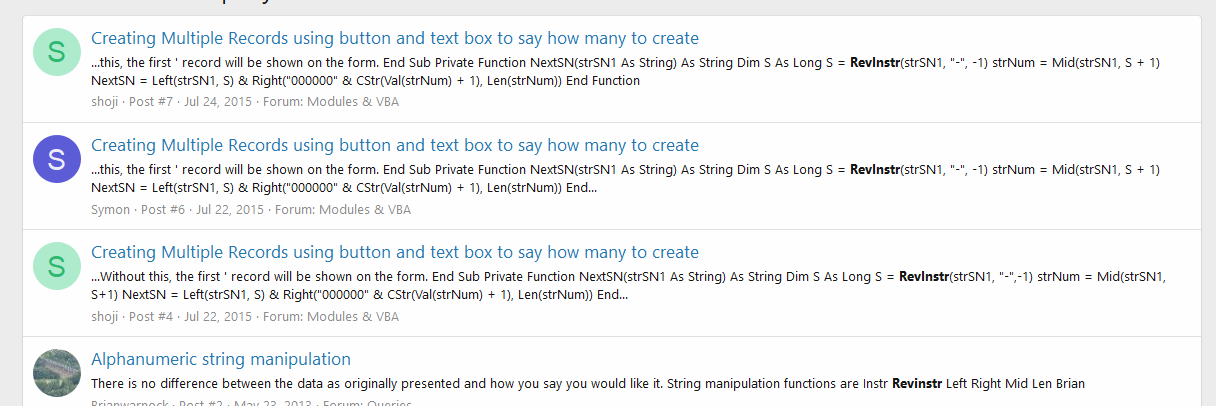The image size is (1216, 406).
Task: Open the Alphanumeric string manipulation thread
Action: pos(220,359)
